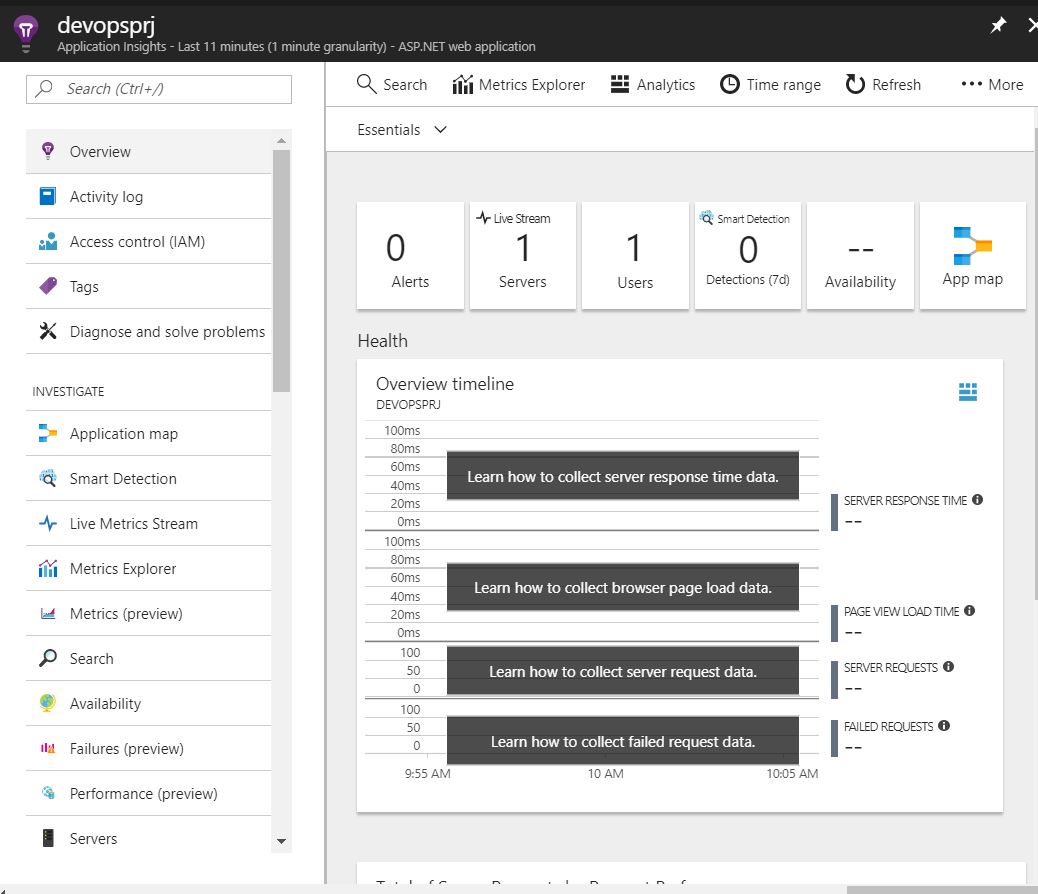
Task: Click info icon next to Page View Load Time
Action: click(x=969, y=611)
